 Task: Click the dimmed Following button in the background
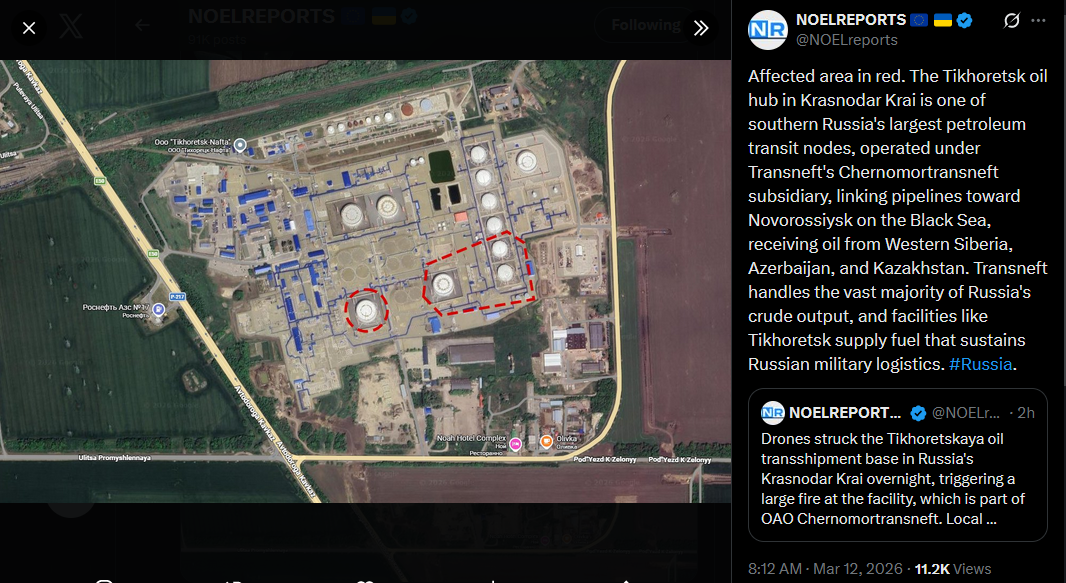(x=644, y=26)
